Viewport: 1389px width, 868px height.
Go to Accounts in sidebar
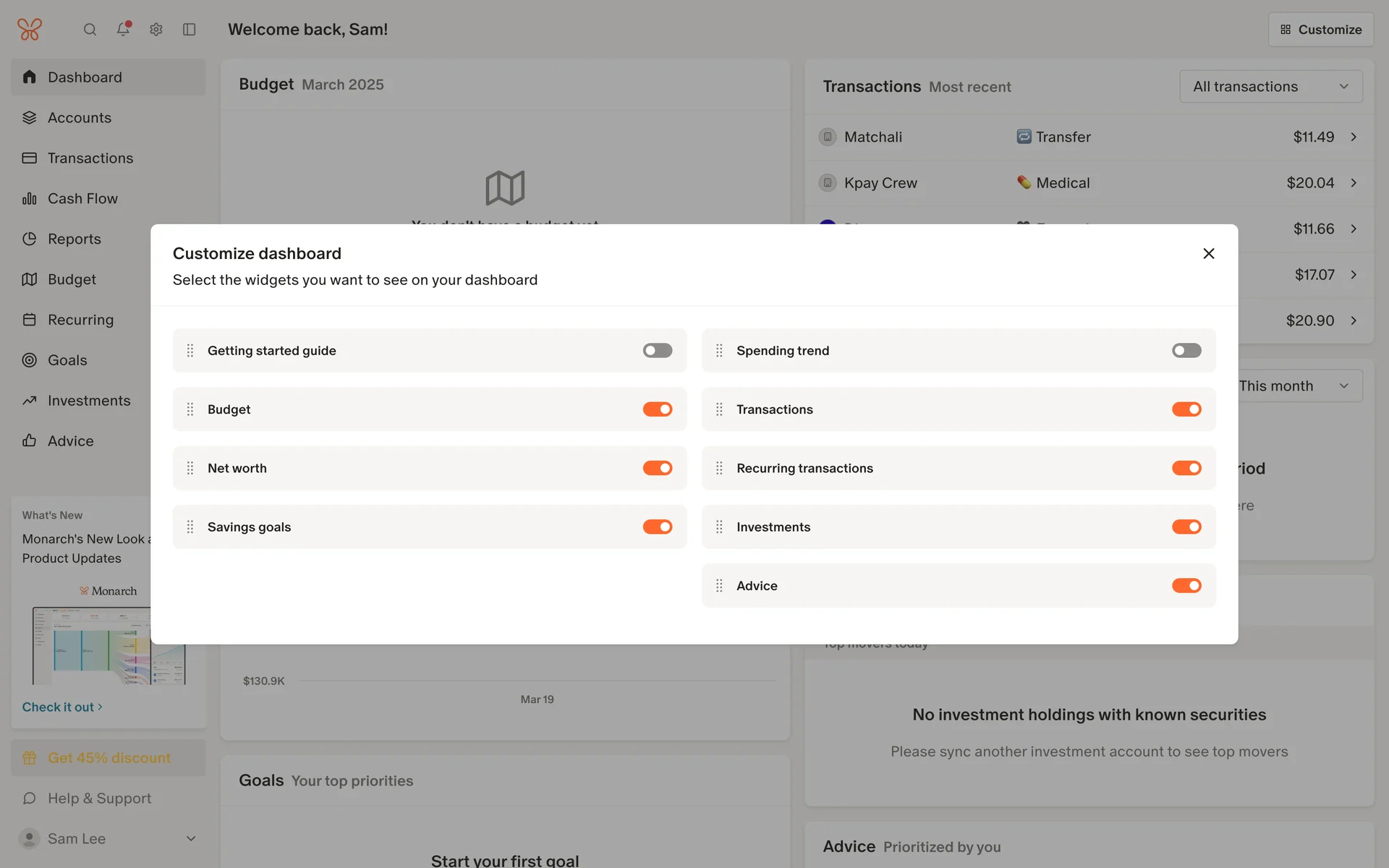point(80,118)
